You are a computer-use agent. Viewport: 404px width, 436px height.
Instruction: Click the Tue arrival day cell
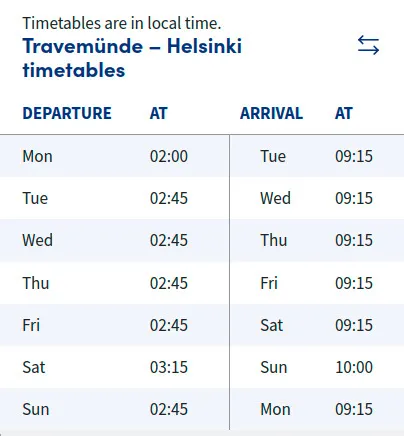(273, 156)
